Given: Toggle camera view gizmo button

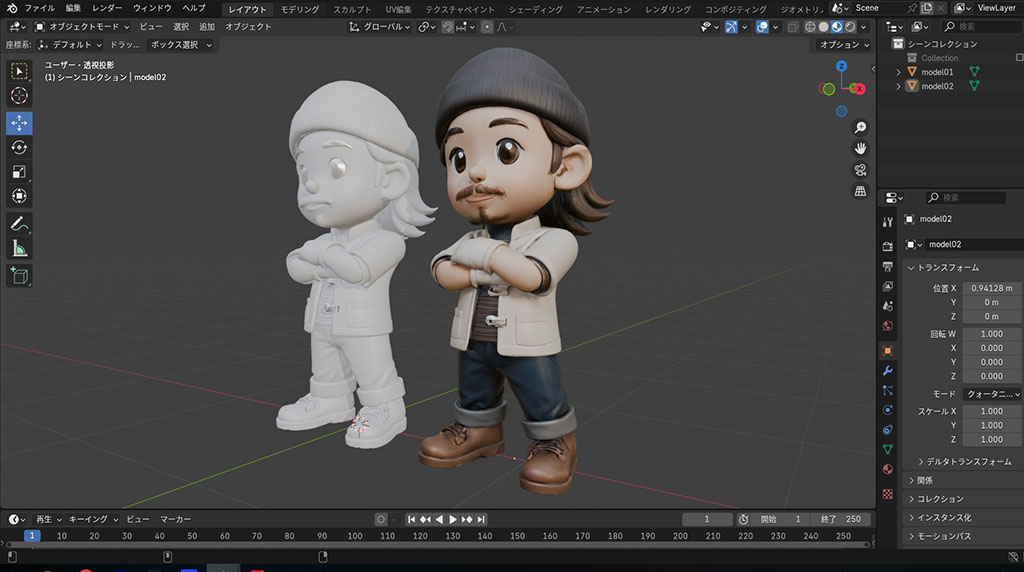Looking at the screenshot, I should pyautogui.click(x=860, y=169).
